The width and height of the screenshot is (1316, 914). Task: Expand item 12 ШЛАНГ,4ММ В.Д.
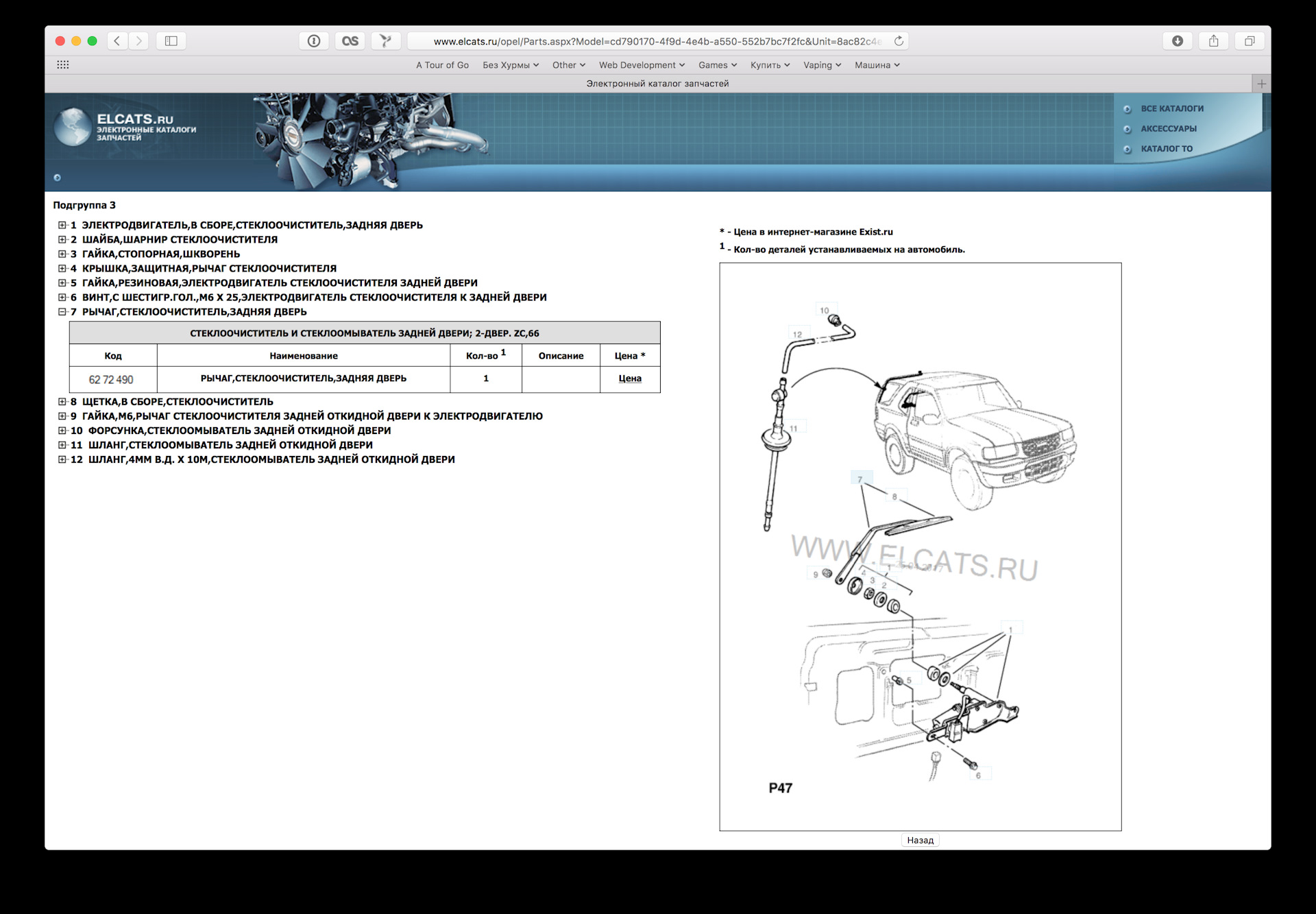click(62, 459)
